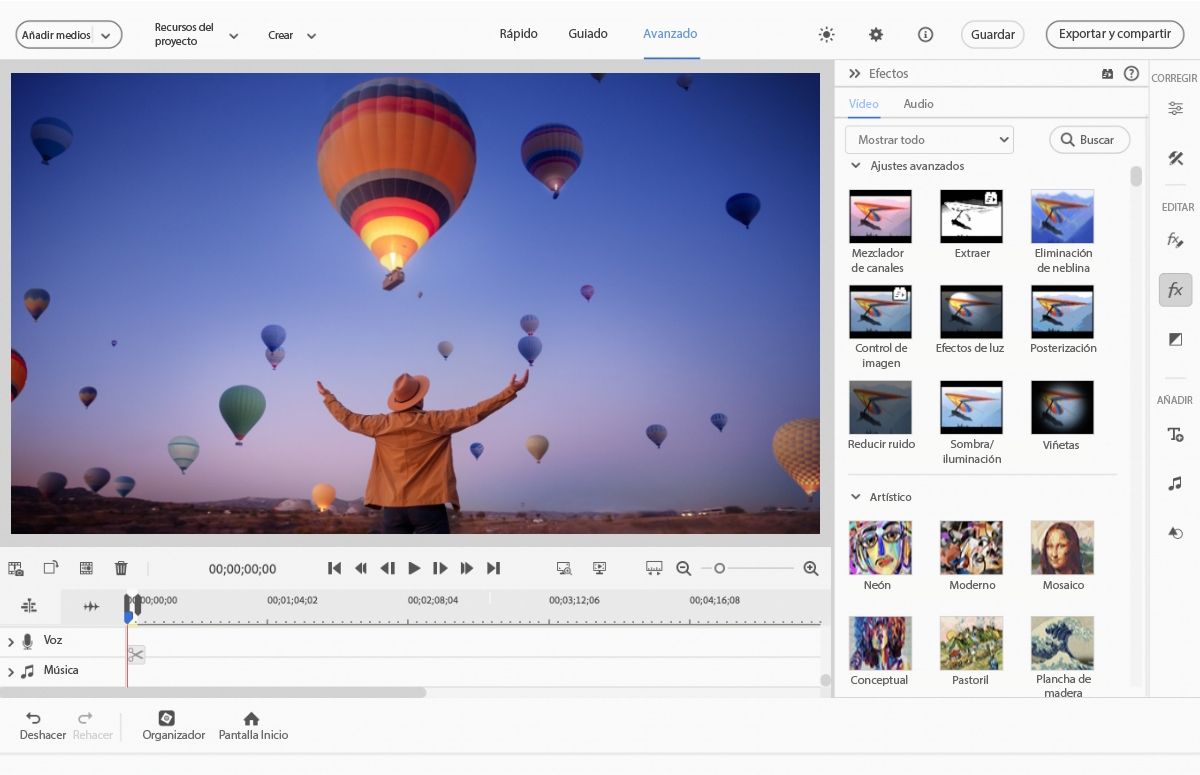Viewport: 1200px width, 775px height.
Task: Open the Mostrar todo dropdown
Action: (929, 140)
